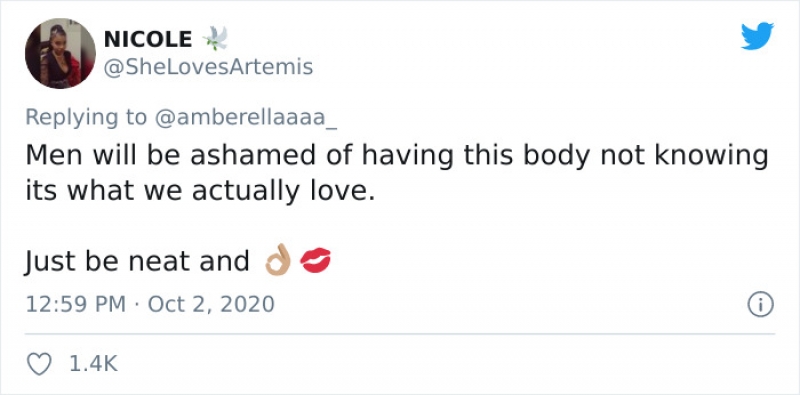
Task: Click the 'Men will be ashamed' line
Action: point(397,157)
